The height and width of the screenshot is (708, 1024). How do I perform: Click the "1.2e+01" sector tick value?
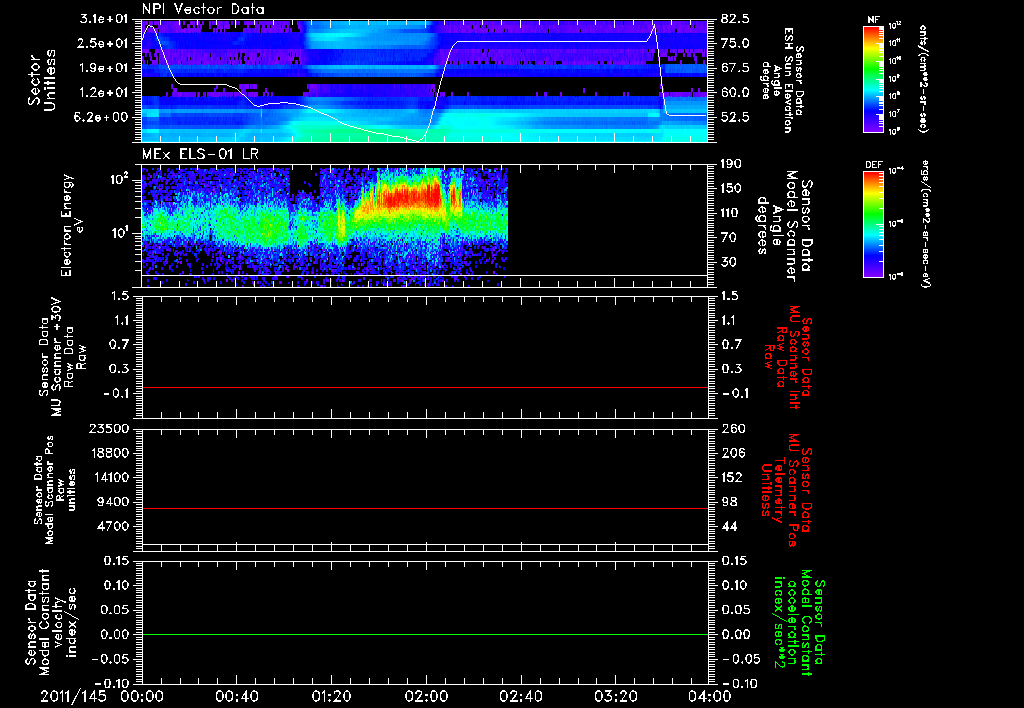pyautogui.click(x=104, y=92)
